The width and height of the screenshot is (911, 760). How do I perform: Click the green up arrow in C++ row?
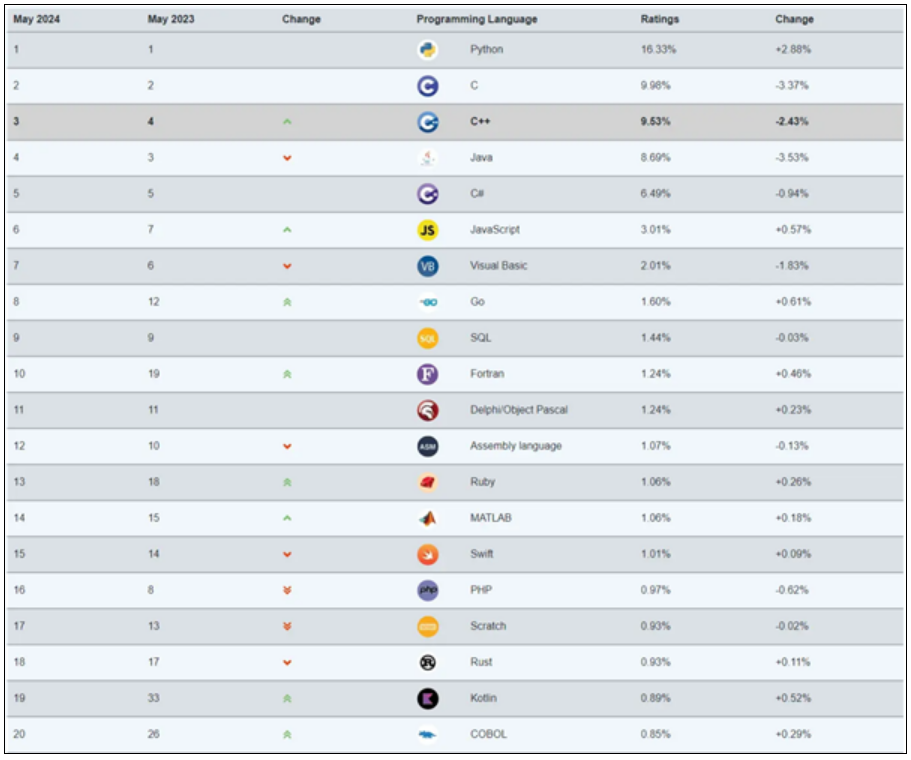(287, 122)
